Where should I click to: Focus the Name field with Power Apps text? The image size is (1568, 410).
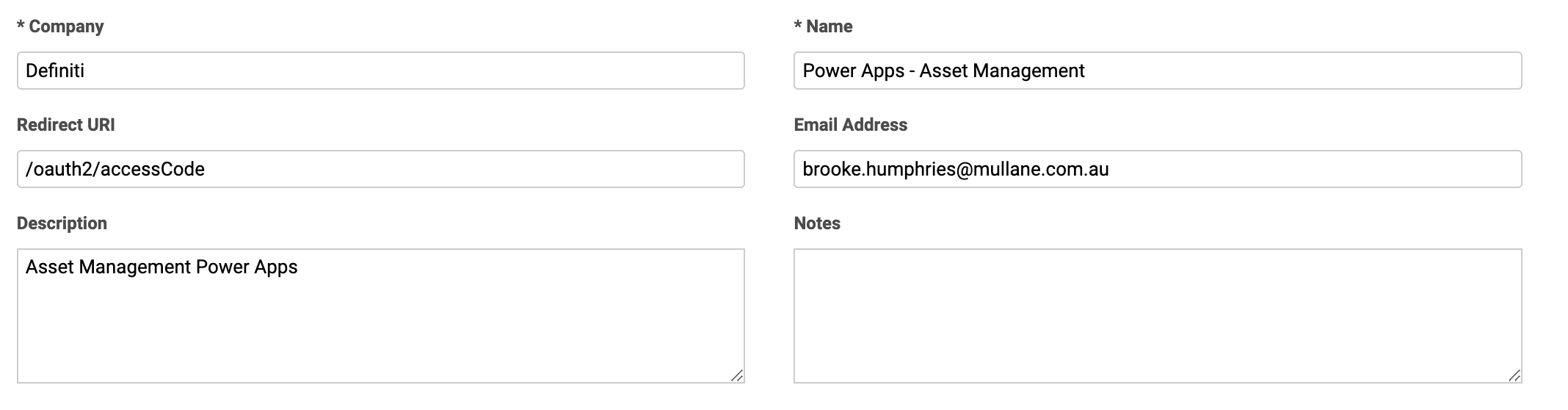point(1158,71)
